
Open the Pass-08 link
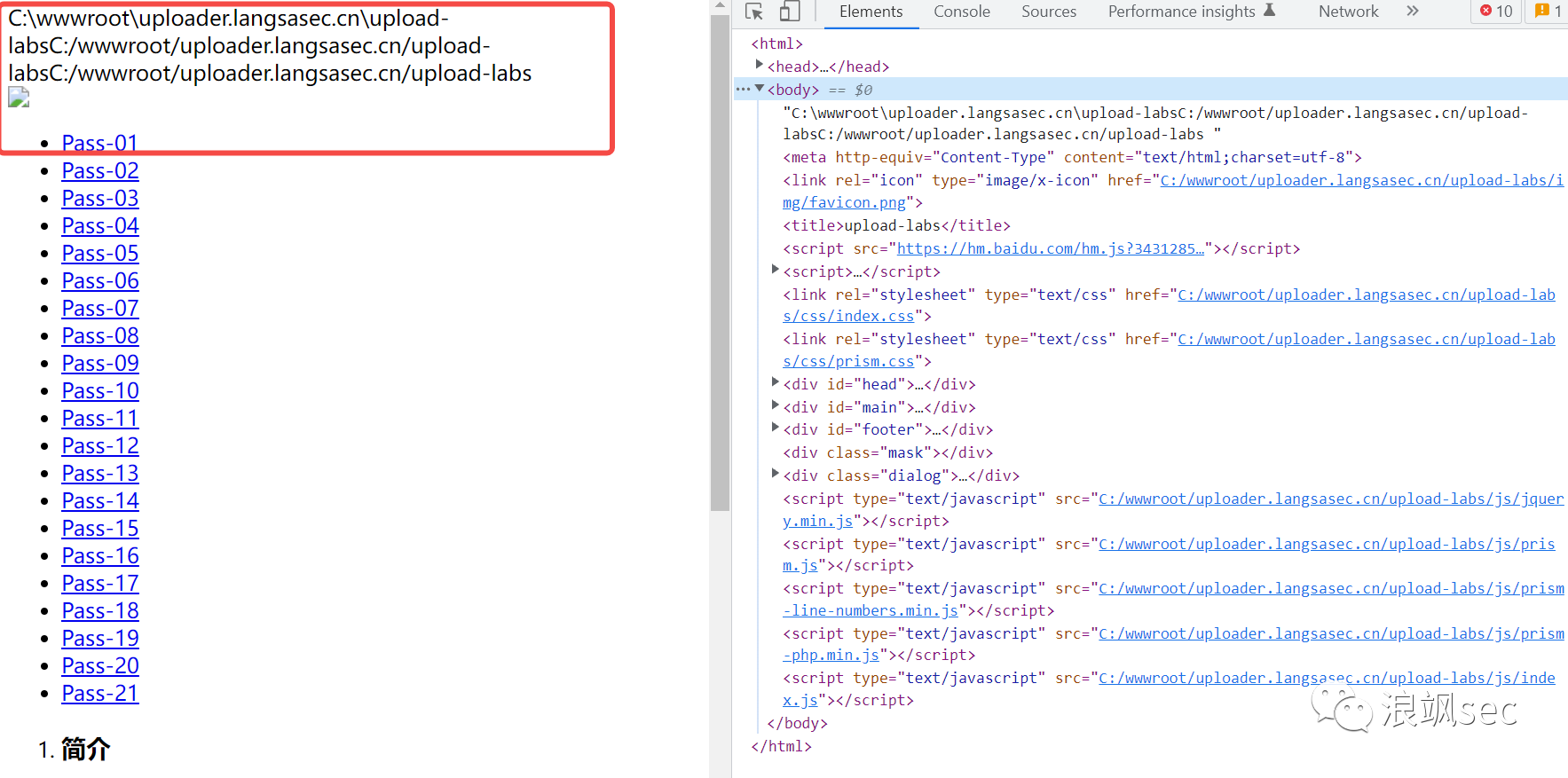[100, 335]
